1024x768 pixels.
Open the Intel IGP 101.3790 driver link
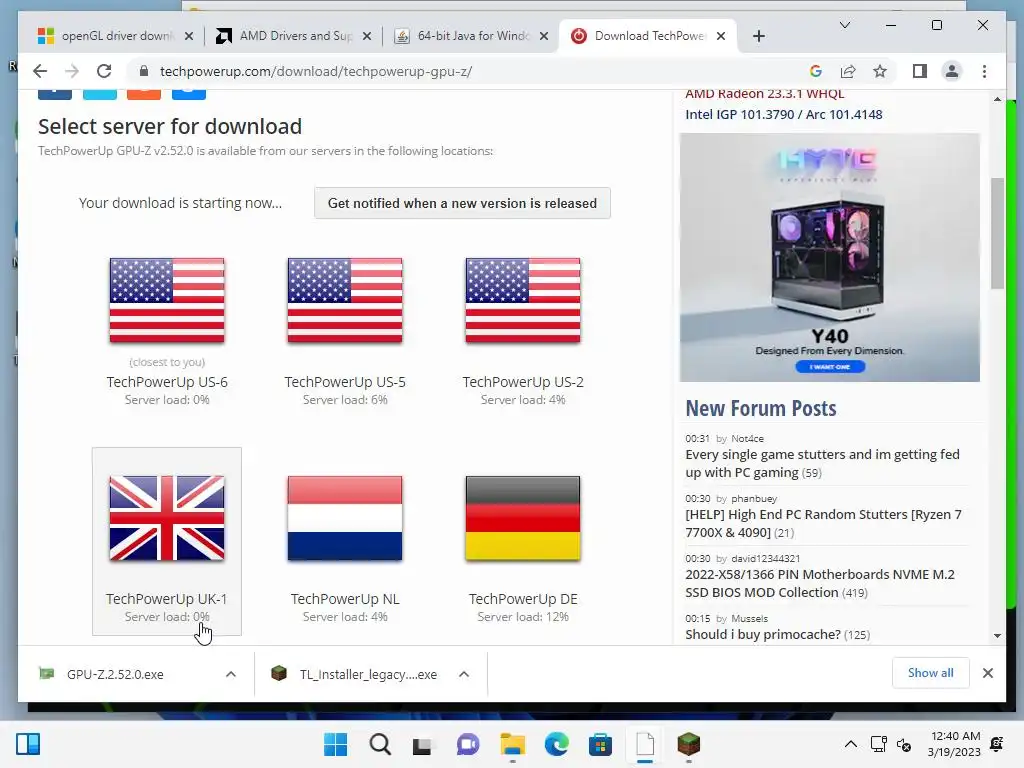coord(784,114)
